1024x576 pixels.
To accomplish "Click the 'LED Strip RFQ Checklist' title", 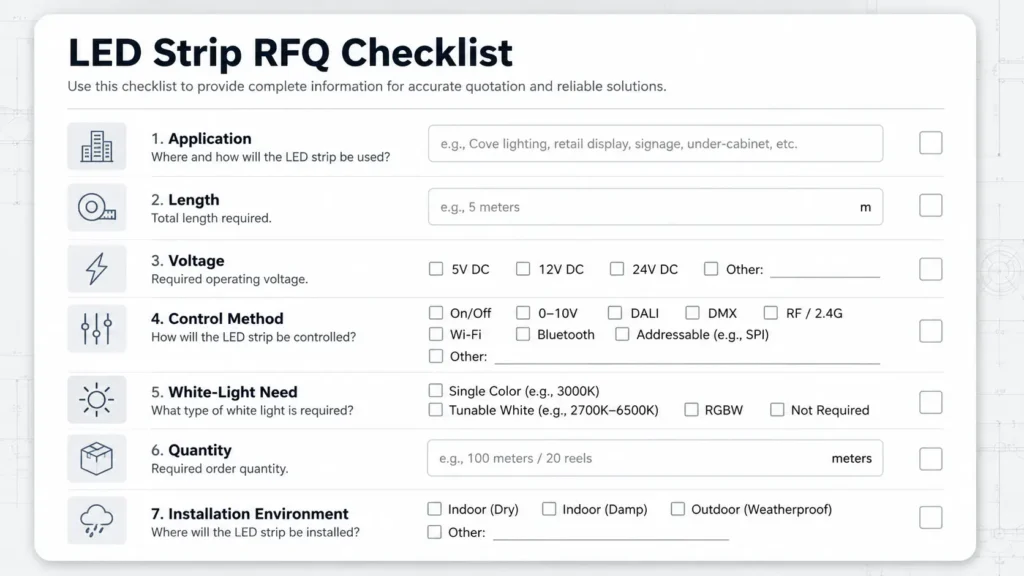I will [290, 53].
